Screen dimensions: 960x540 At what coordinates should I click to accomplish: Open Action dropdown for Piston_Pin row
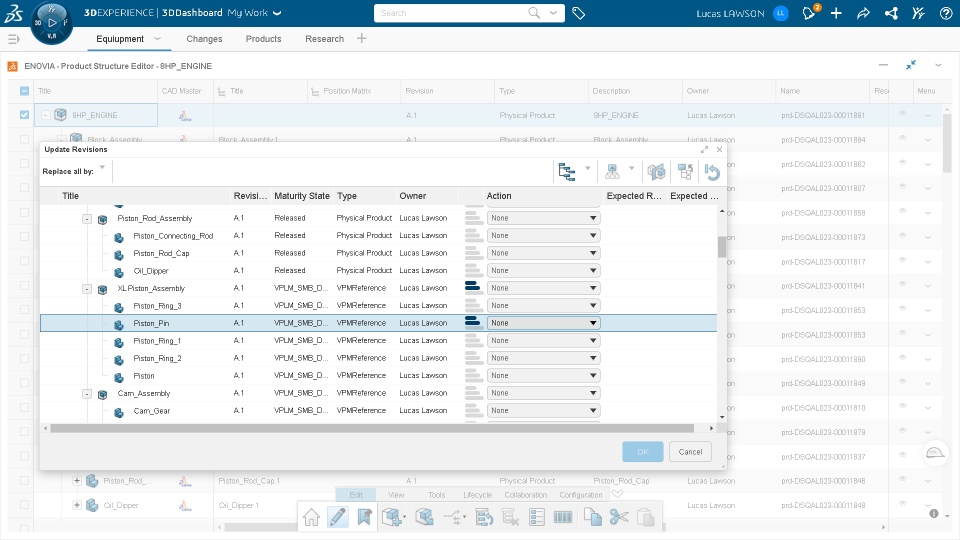[544, 323]
